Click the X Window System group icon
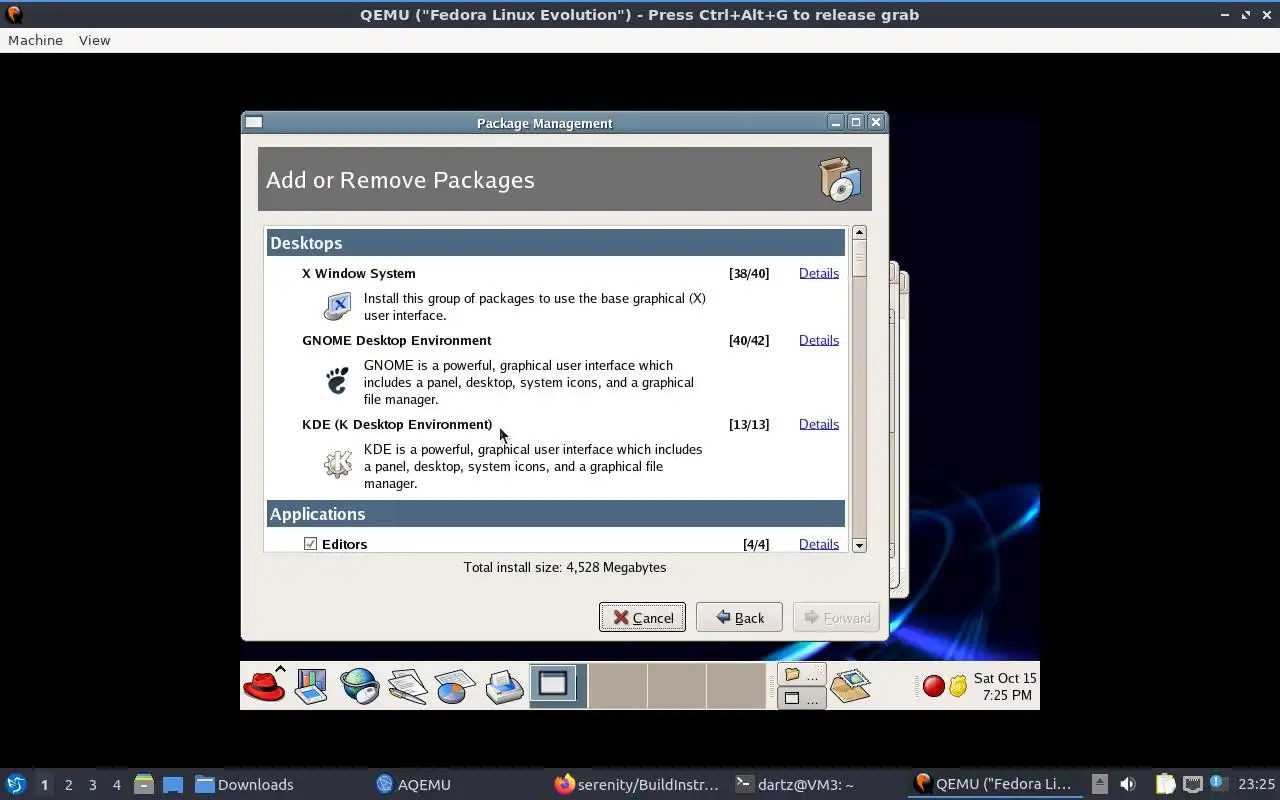The height and width of the screenshot is (800, 1280). pyautogui.click(x=338, y=306)
